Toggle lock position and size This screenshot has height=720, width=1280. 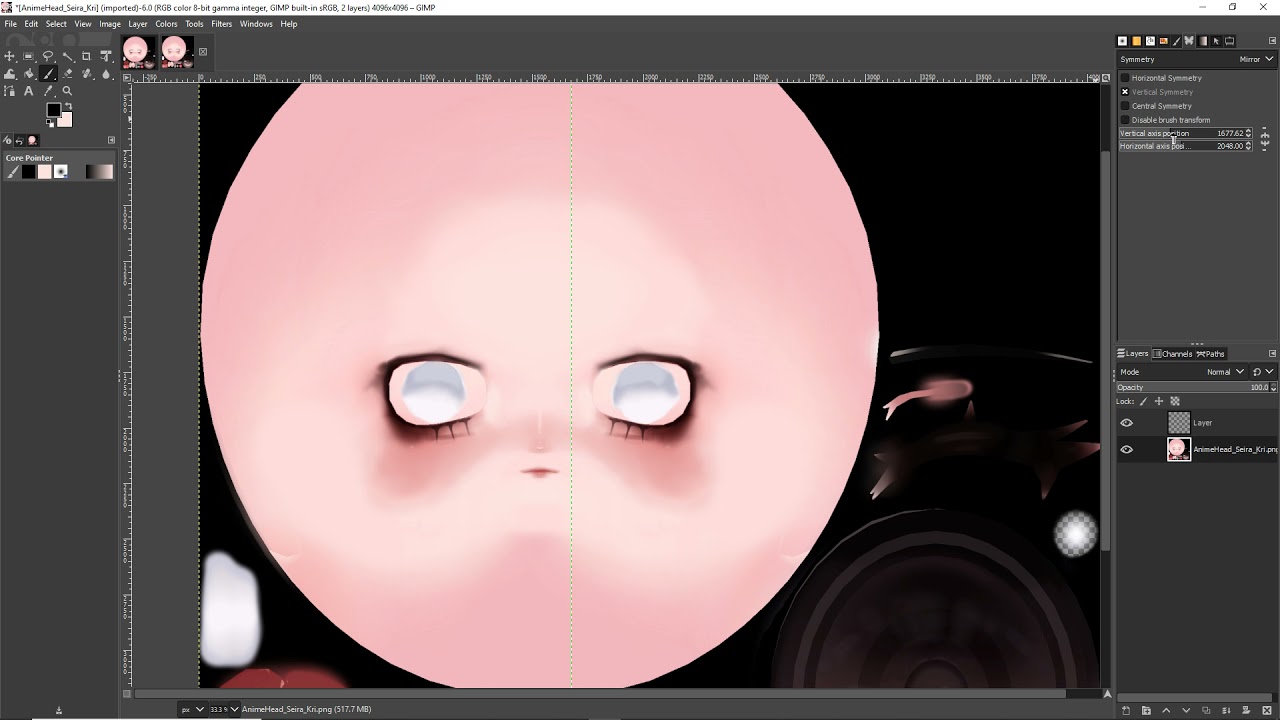tap(1159, 401)
